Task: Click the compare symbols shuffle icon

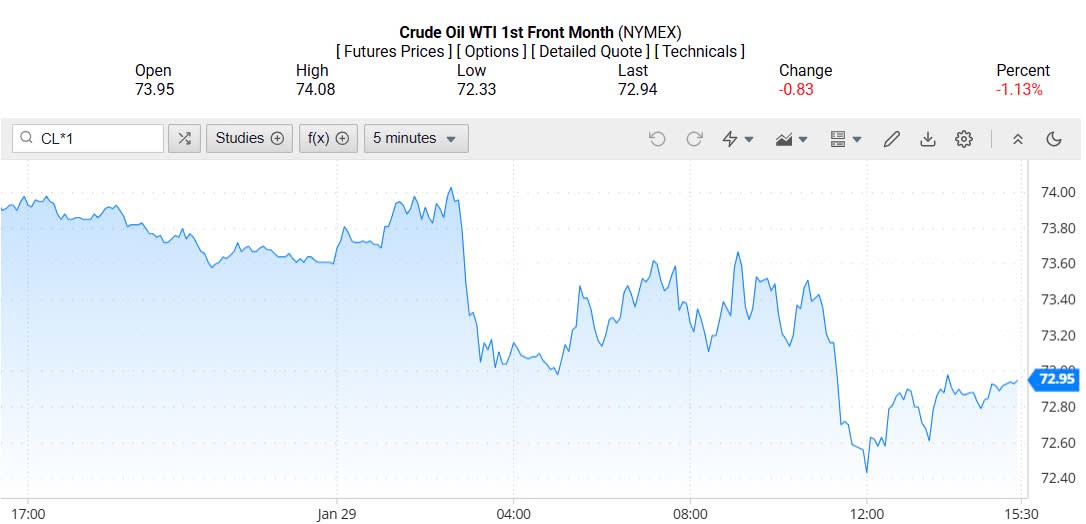Action: pyautogui.click(x=184, y=139)
